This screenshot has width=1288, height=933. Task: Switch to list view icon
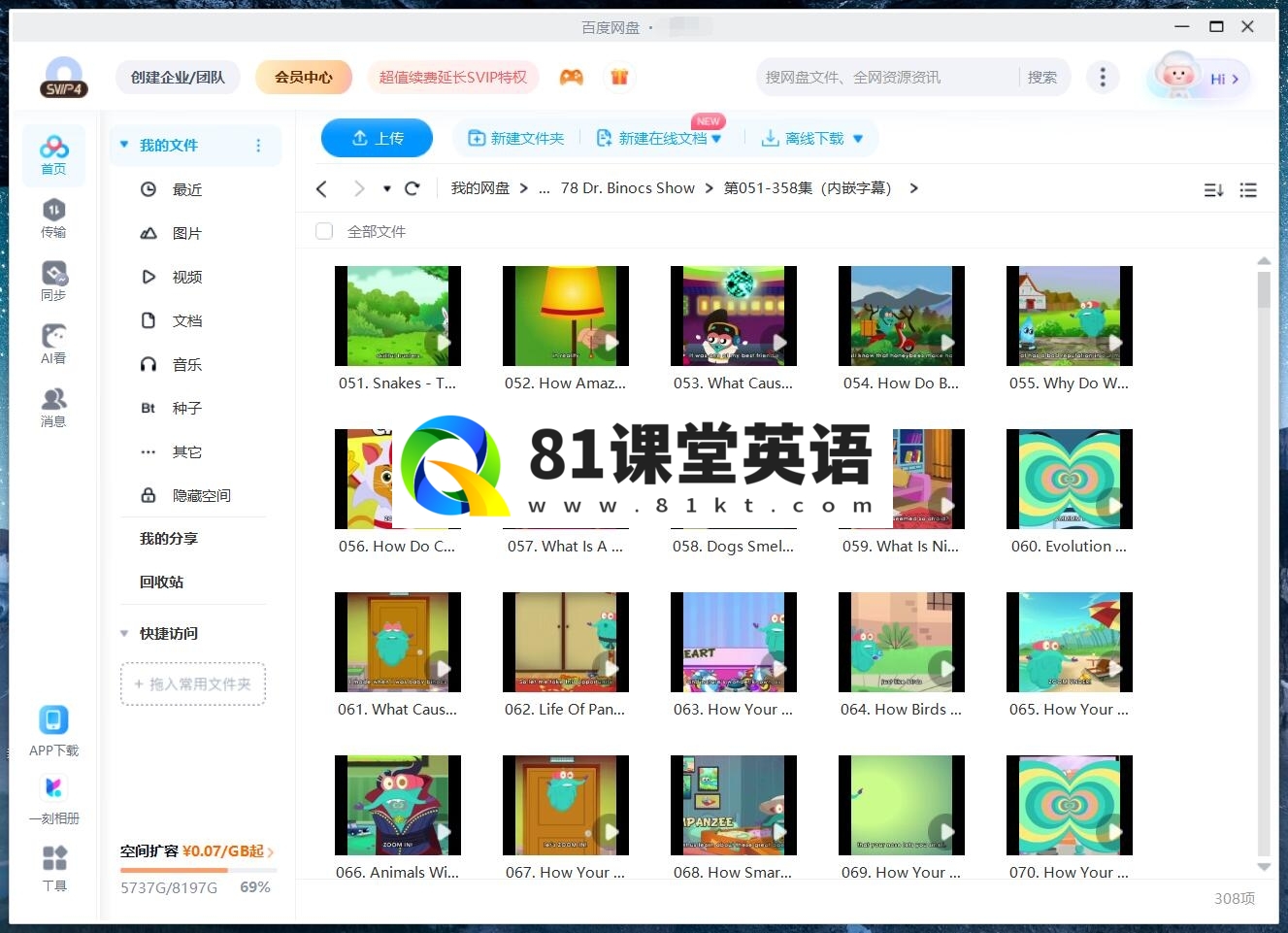point(1248,190)
